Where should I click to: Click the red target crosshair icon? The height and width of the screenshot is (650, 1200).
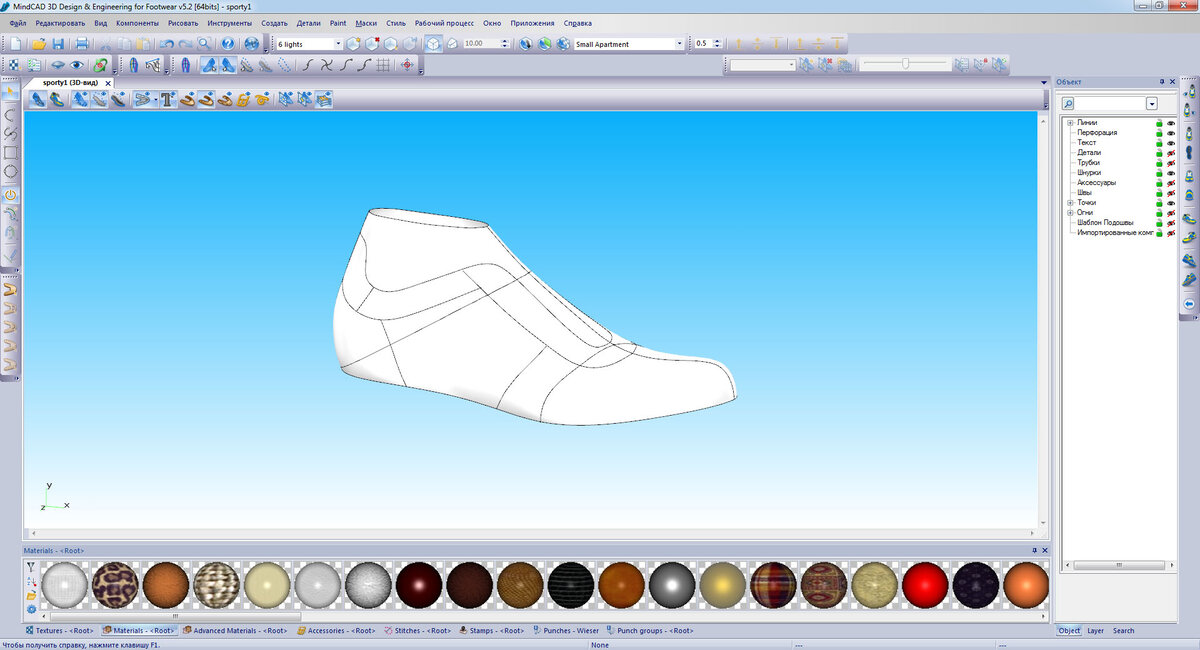coord(407,65)
